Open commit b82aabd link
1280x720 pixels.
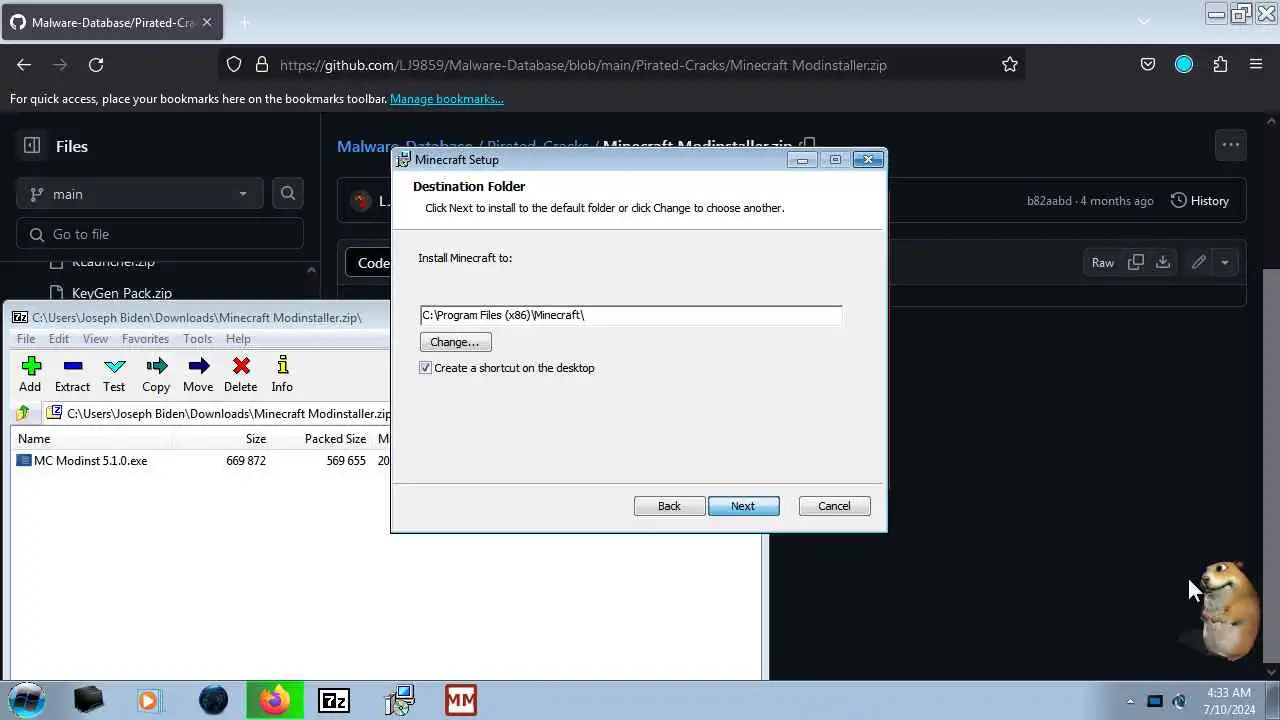[1049, 201]
